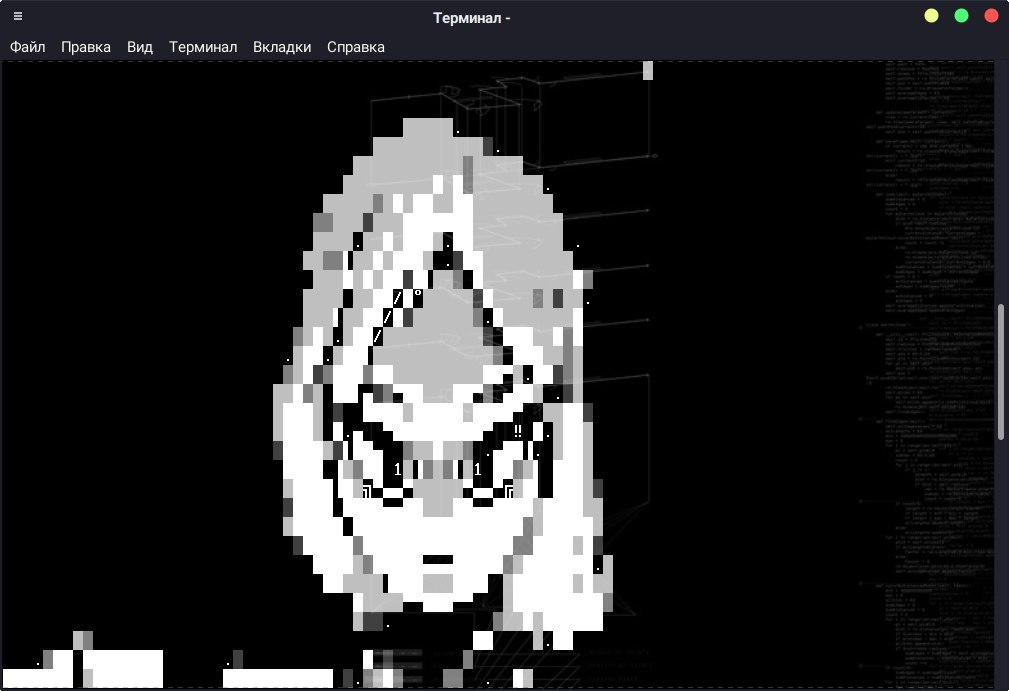
Task: Click the green maximize window button
Action: tap(961, 16)
